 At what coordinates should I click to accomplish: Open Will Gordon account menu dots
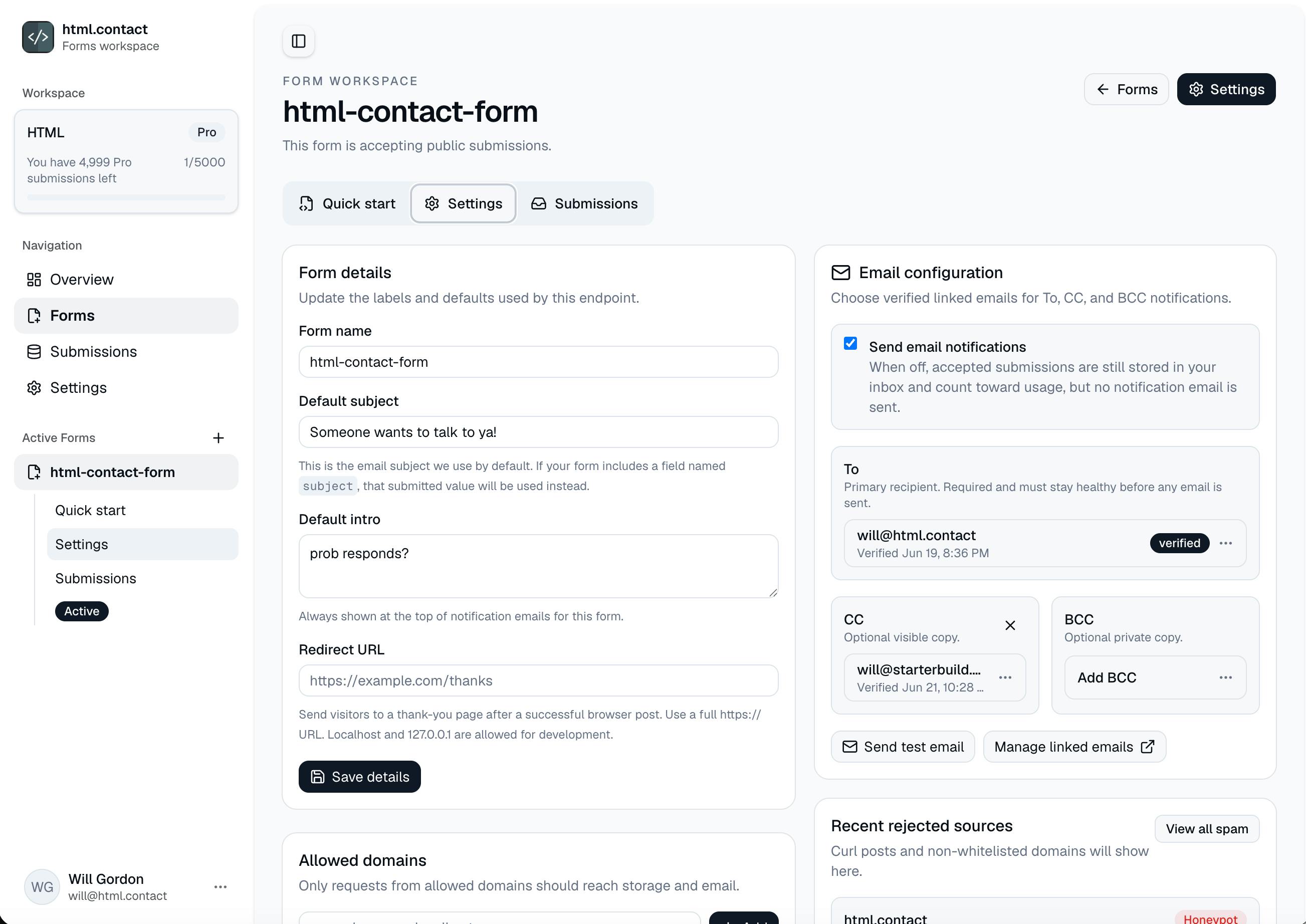click(x=220, y=886)
